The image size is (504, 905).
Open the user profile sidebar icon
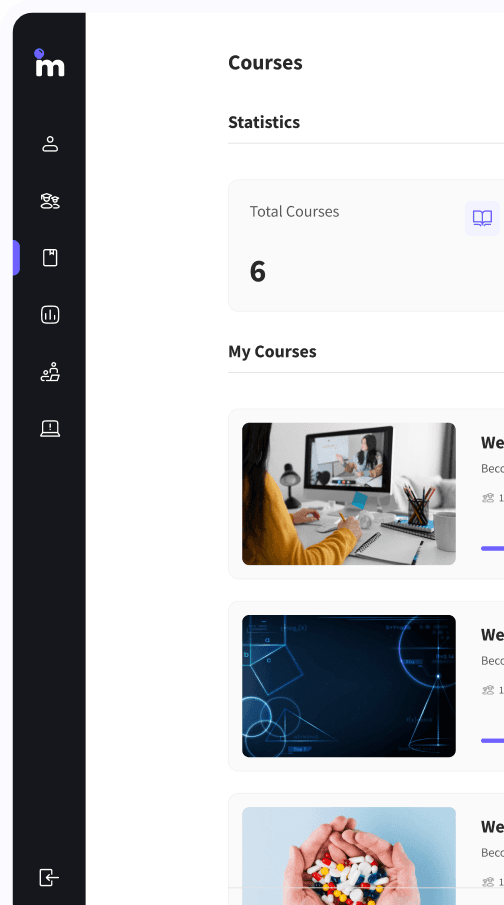(x=50, y=144)
